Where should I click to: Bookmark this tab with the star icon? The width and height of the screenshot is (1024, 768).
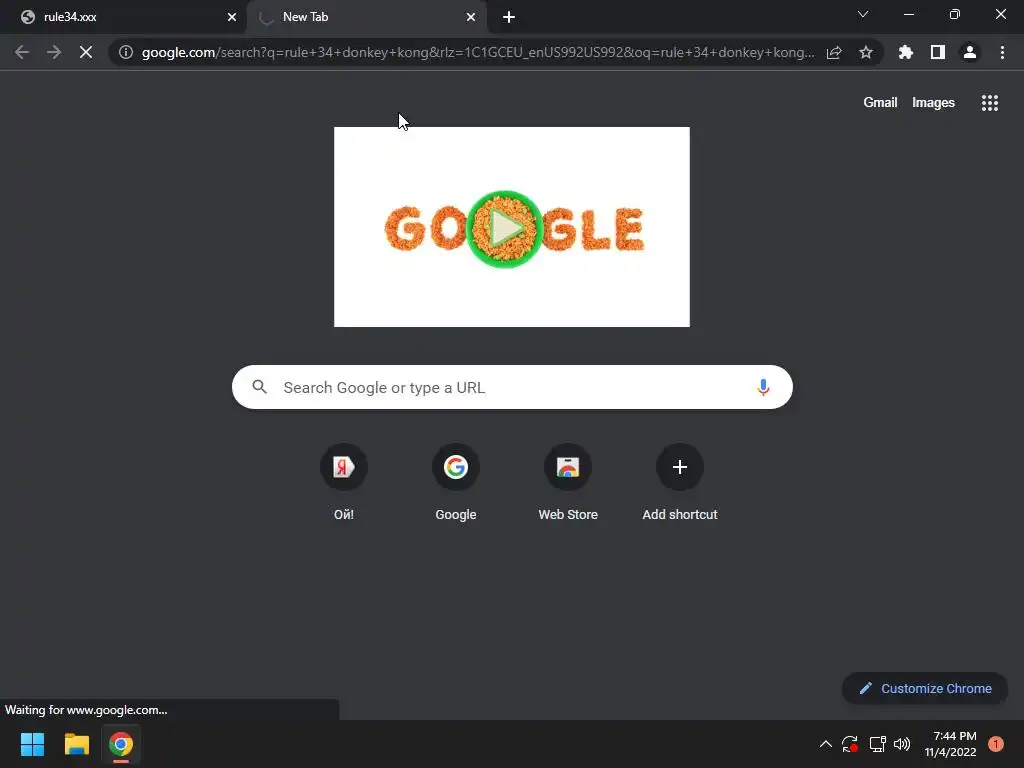866,52
